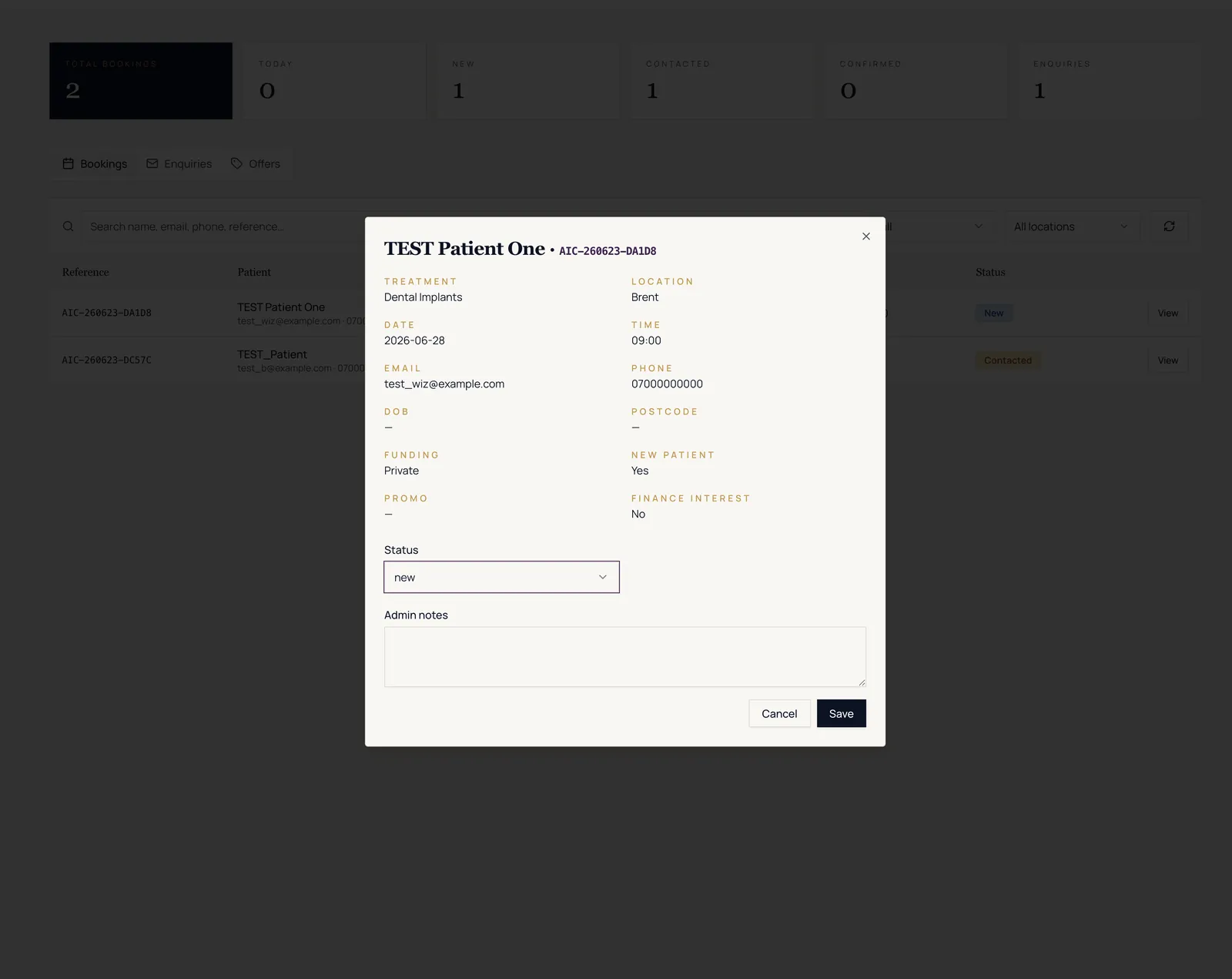
Task: Select the Total Bookings stat card
Action: coord(141,81)
